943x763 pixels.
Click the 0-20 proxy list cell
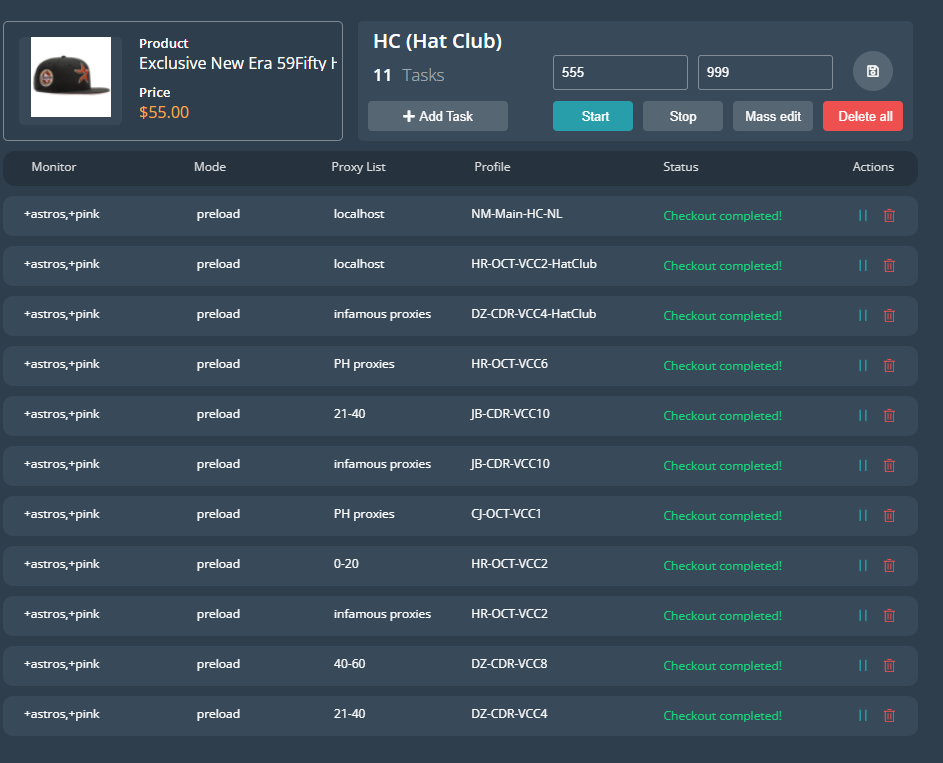(x=346, y=563)
